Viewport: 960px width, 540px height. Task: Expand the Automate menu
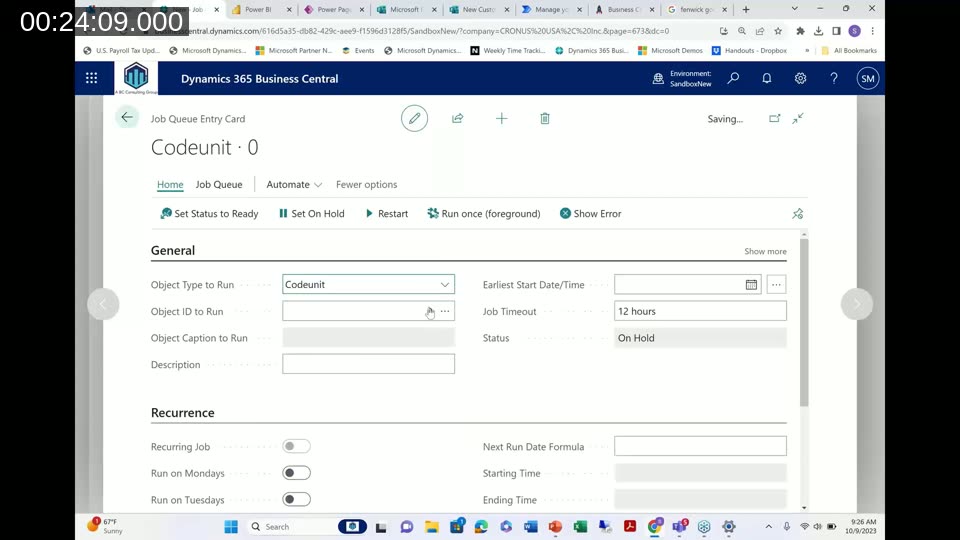[294, 184]
